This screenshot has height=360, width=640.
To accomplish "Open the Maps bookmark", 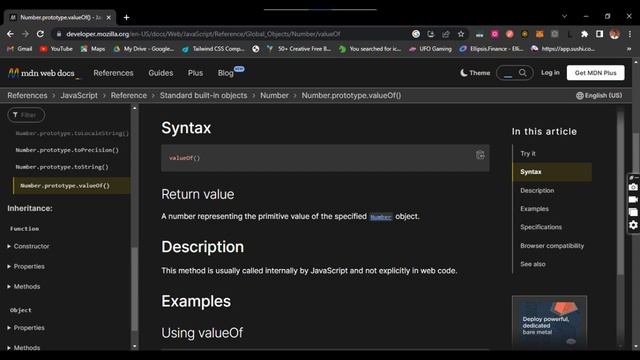I will click(x=93, y=49).
